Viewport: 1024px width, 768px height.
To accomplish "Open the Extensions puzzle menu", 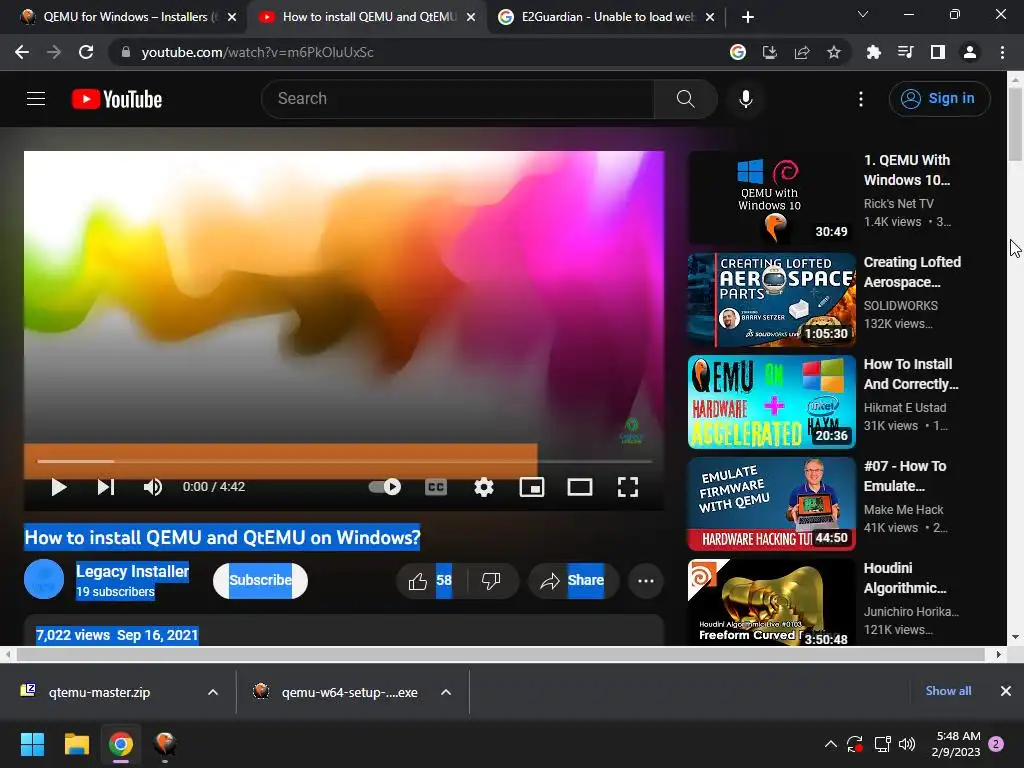I will click(x=873, y=52).
